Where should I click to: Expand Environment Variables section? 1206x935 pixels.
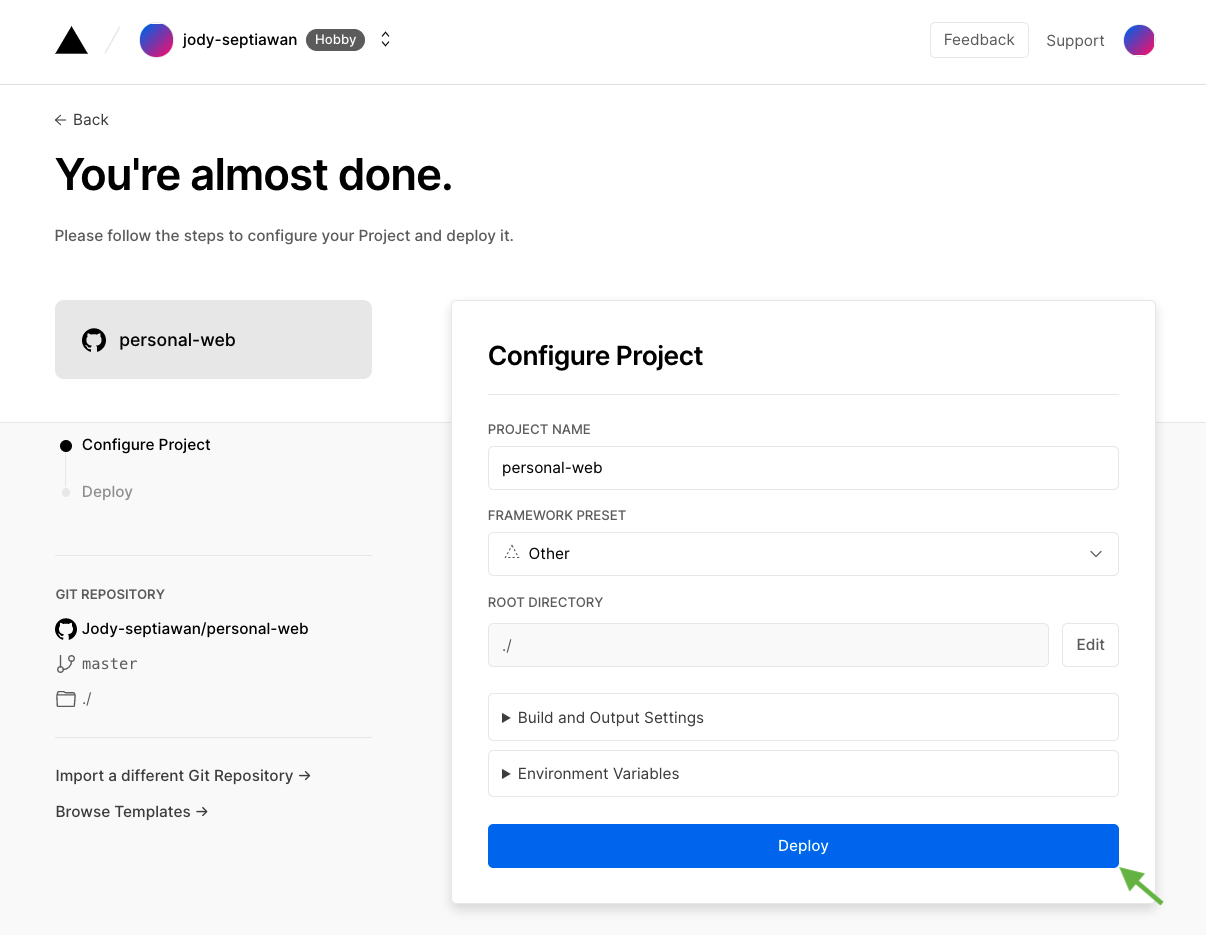803,773
